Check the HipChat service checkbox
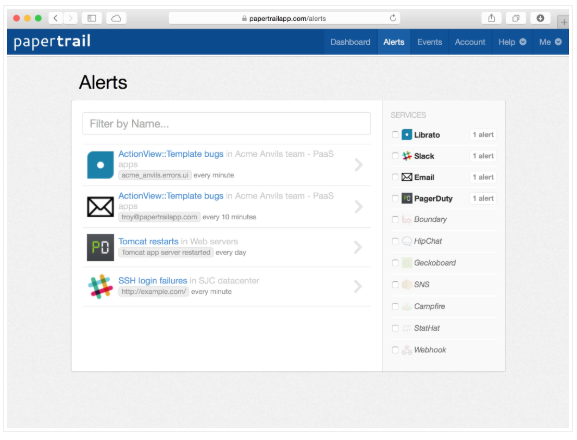This screenshot has height=440, width=577. tap(395, 241)
